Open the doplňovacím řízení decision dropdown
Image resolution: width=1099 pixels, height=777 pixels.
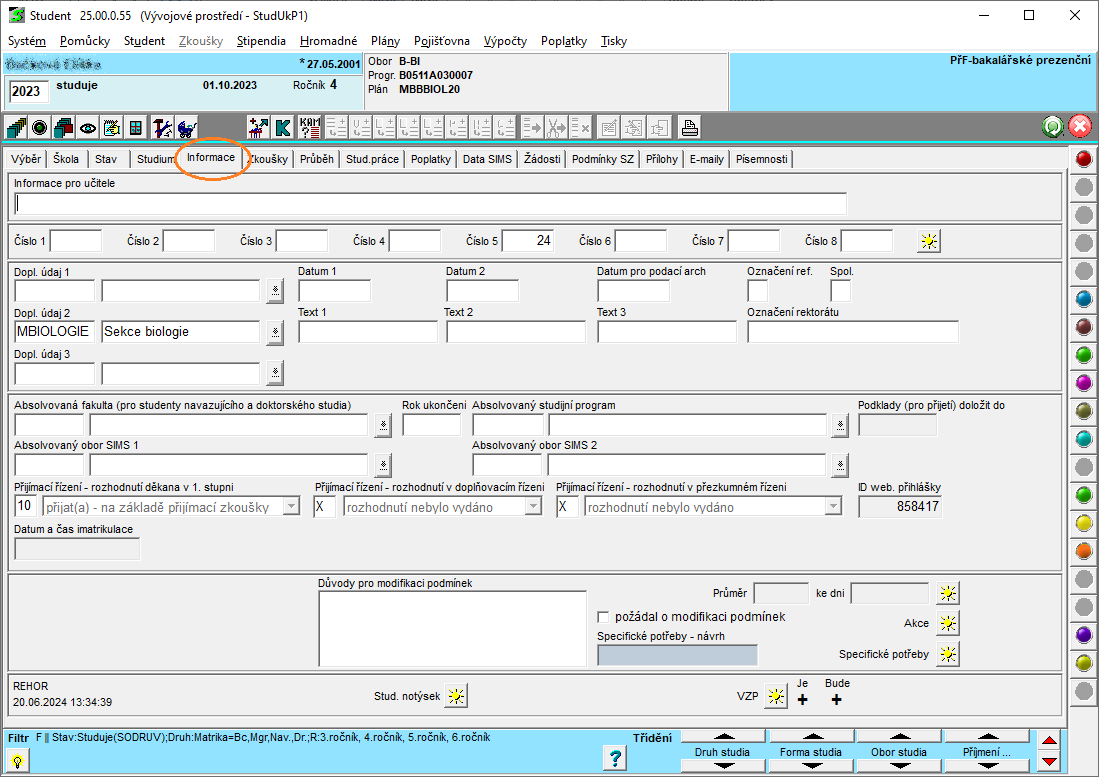(x=532, y=507)
